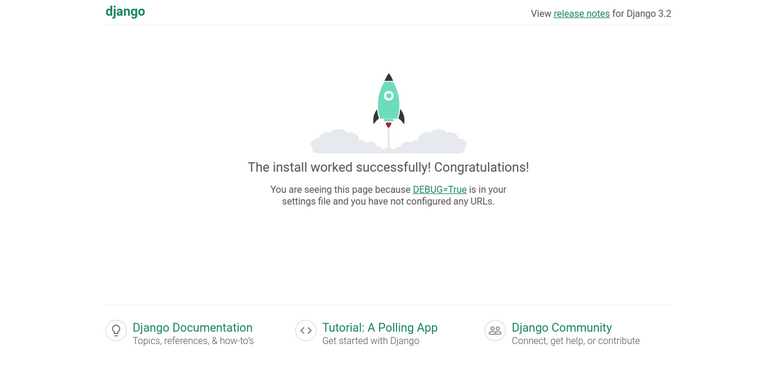759x381 pixels.
Task: Open Django Documentation link
Action: pos(193,328)
